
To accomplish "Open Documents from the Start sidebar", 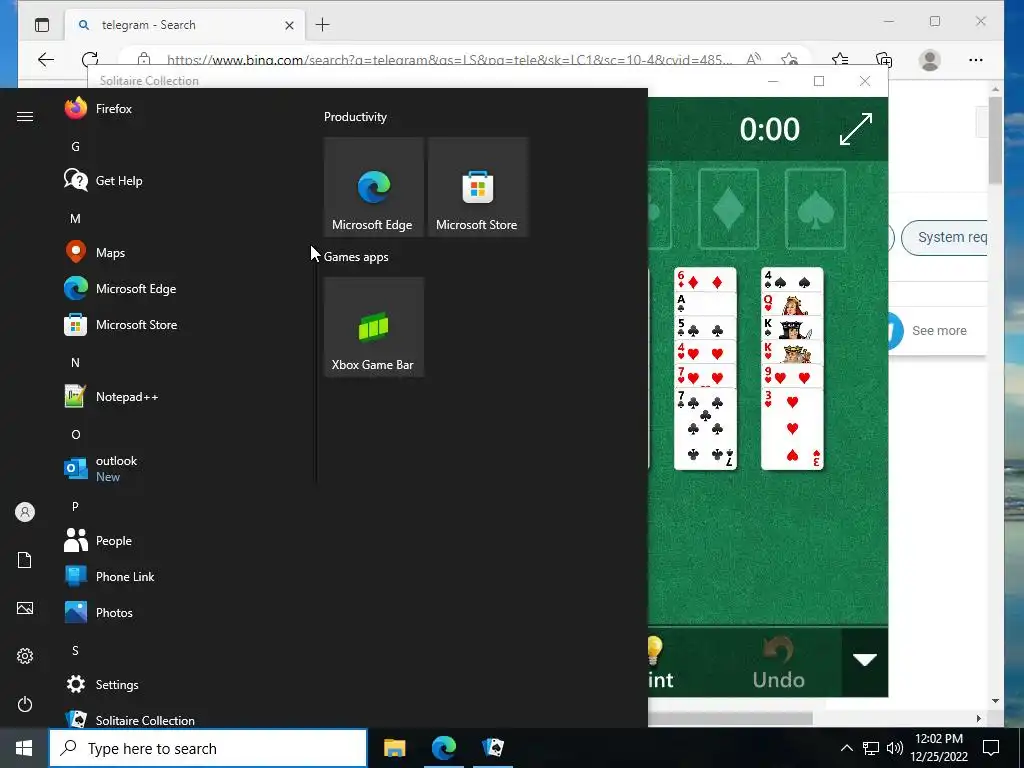I will click(x=25, y=560).
